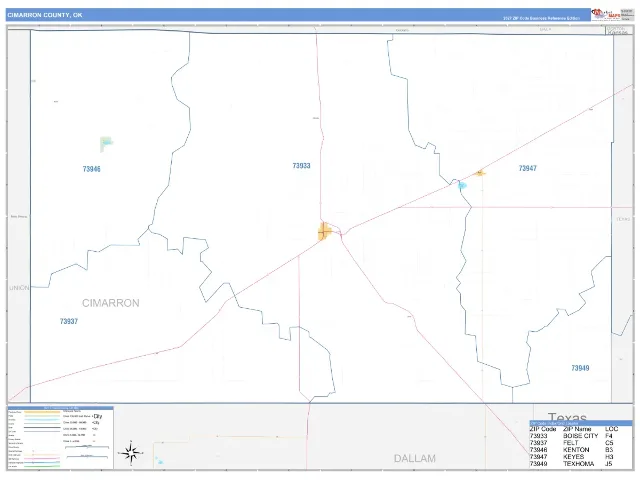
Task: Click the blue header of the ZIP index table
Action: point(581,424)
